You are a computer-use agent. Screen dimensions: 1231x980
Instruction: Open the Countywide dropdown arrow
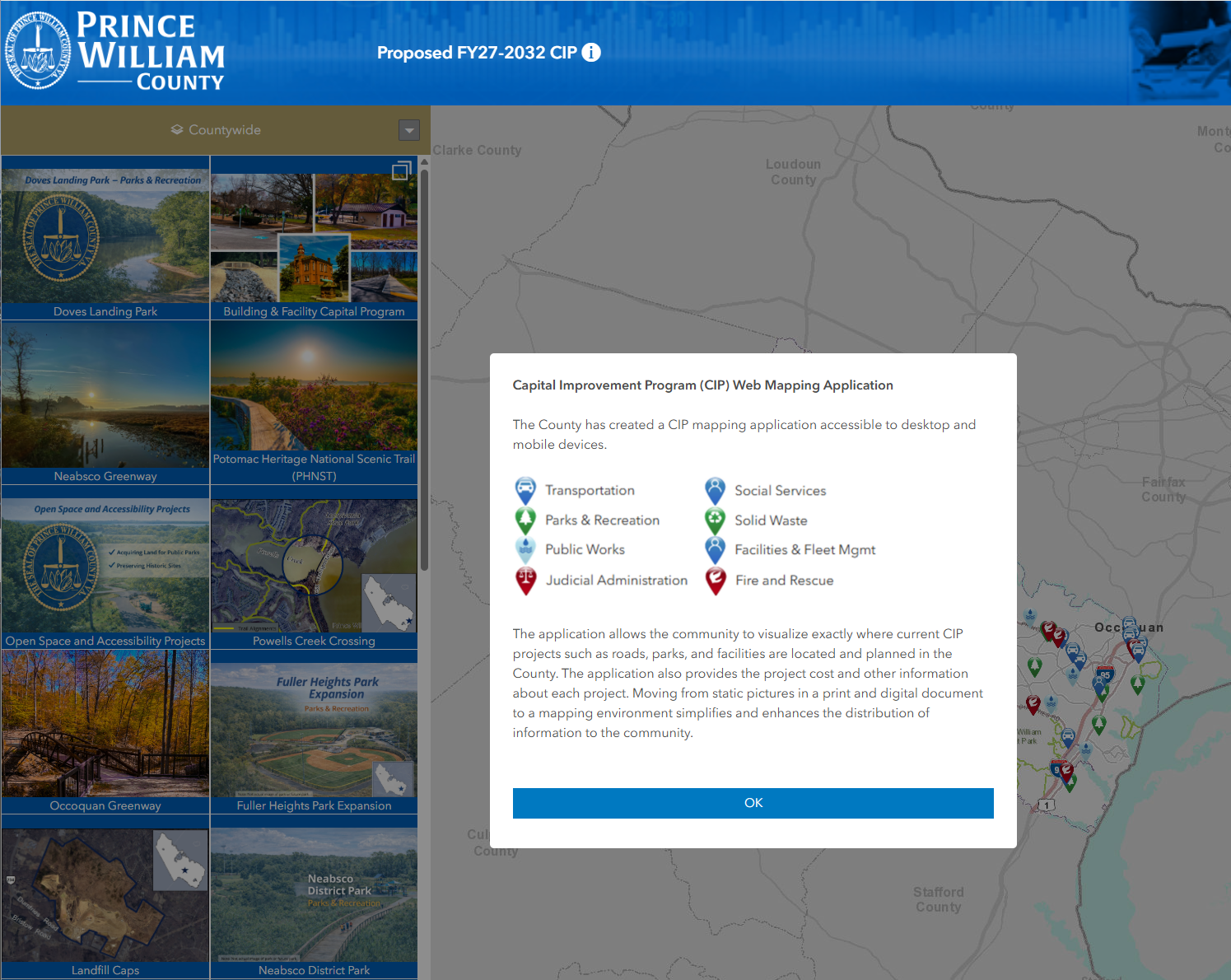tap(409, 130)
